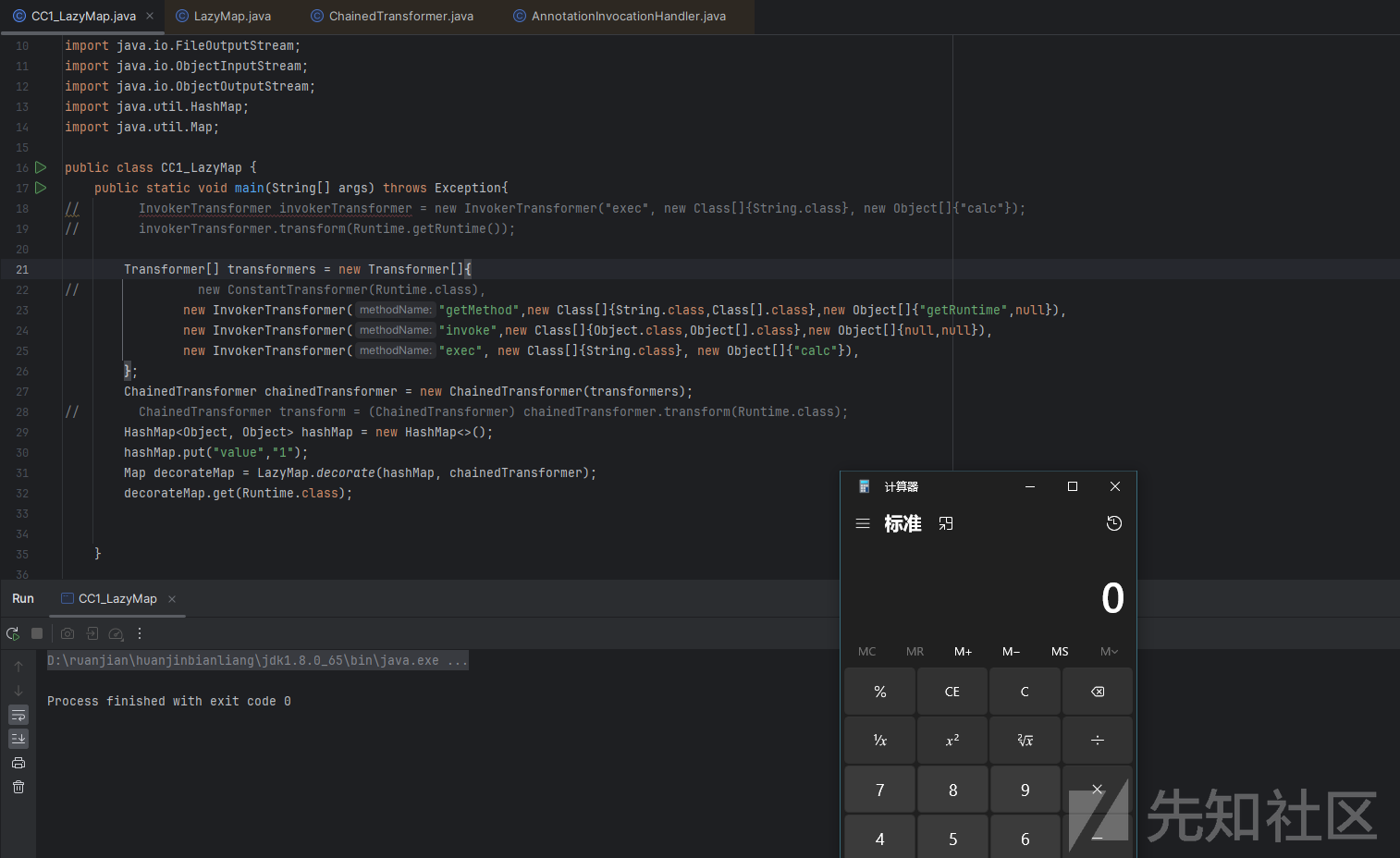Image resolution: width=1400 pixels, height=858 pixels.
Task: Click run gutter arrow beside class CC1_LazyMap
Action: (x=41, y=167)
